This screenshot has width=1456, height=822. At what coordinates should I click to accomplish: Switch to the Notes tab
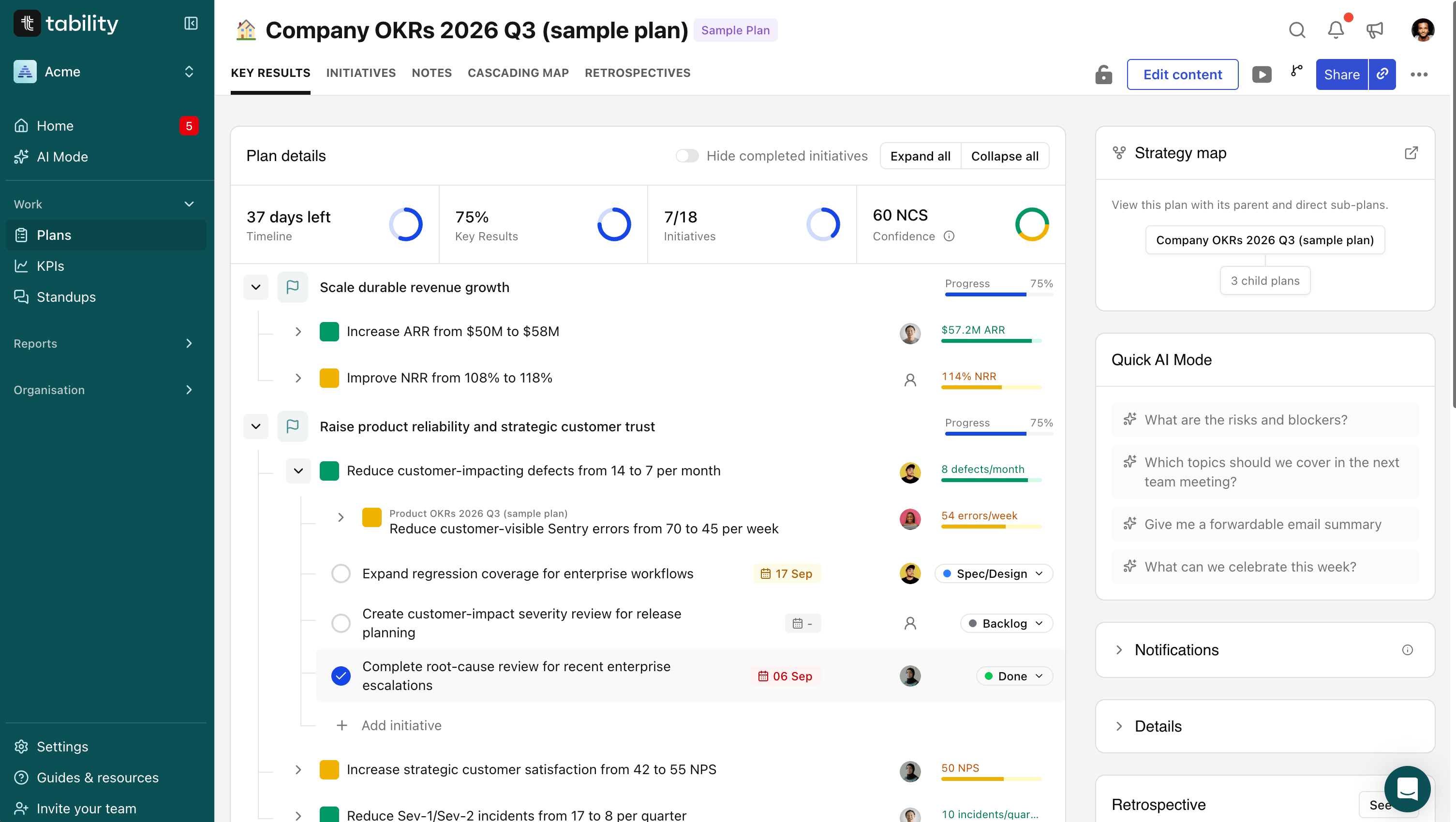pyautogui.click(x=431, y=73)
